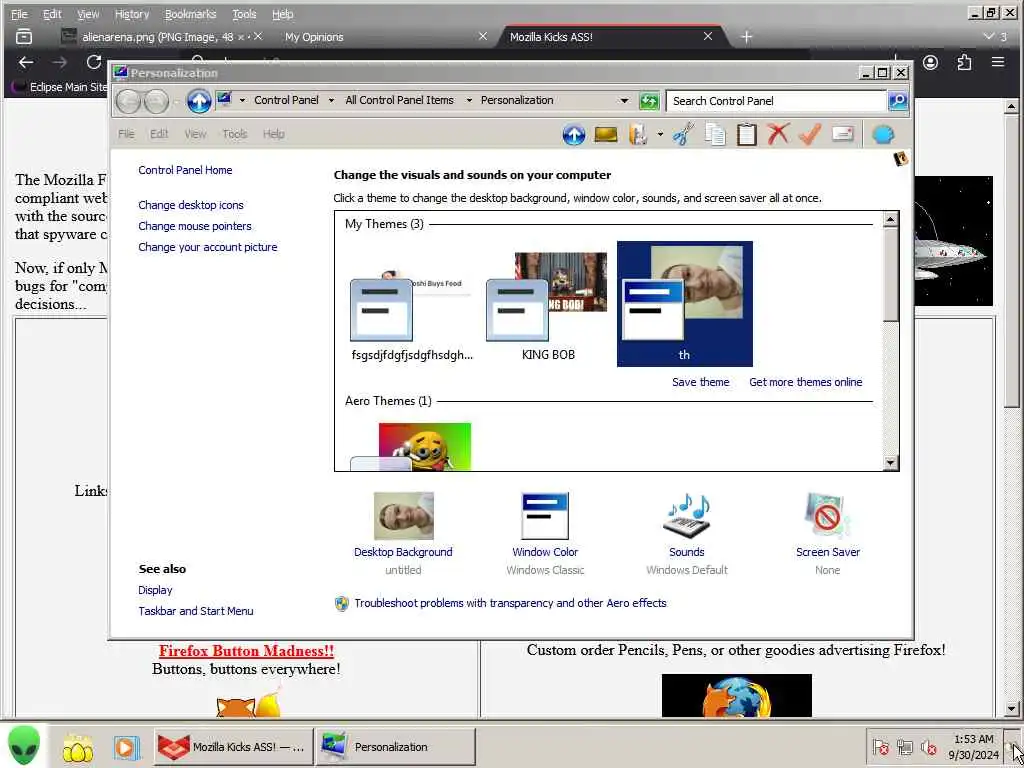Viewport: 1024px width, 768px height.
Task: Open Firefox extensions puzzle icon
Action: click(964, 63)
